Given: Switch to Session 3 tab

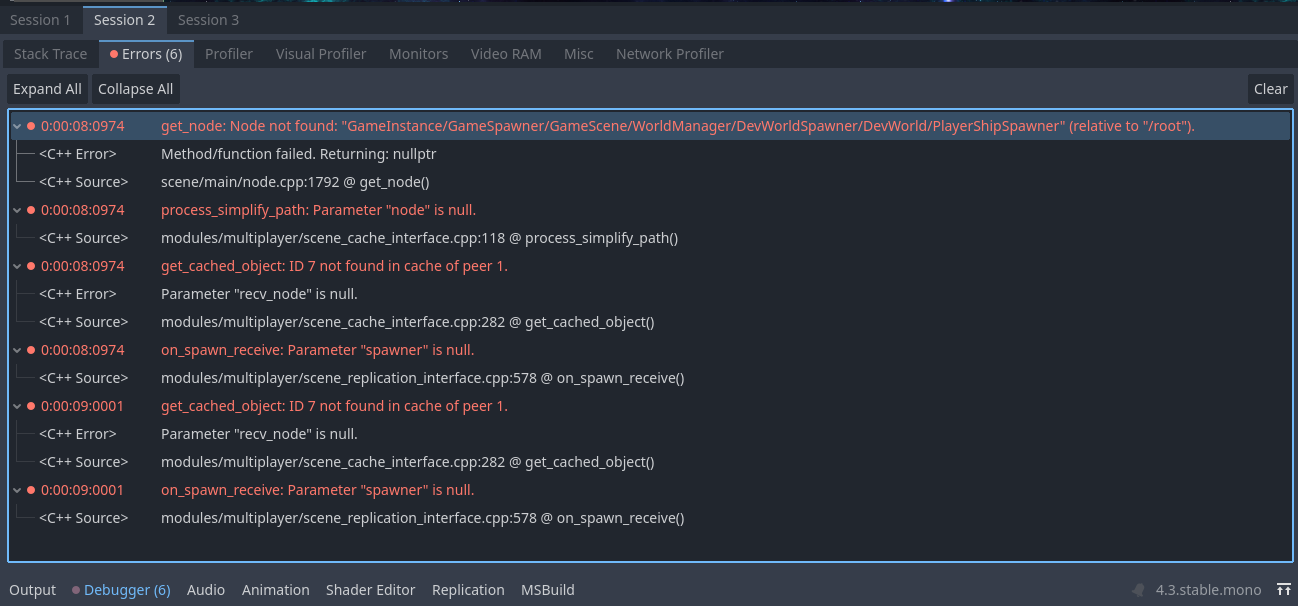Looking at the screenshot, I should point(208,20).
